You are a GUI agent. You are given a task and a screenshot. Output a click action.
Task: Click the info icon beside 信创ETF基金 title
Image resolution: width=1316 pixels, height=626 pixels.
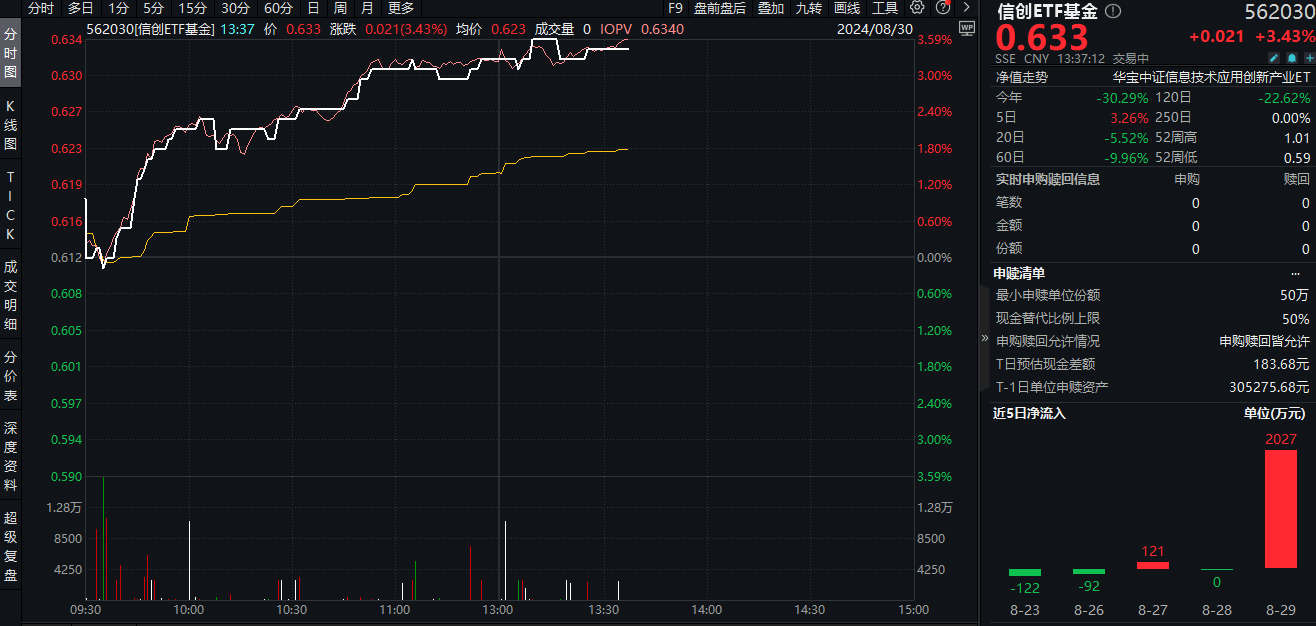point(1113,12)
